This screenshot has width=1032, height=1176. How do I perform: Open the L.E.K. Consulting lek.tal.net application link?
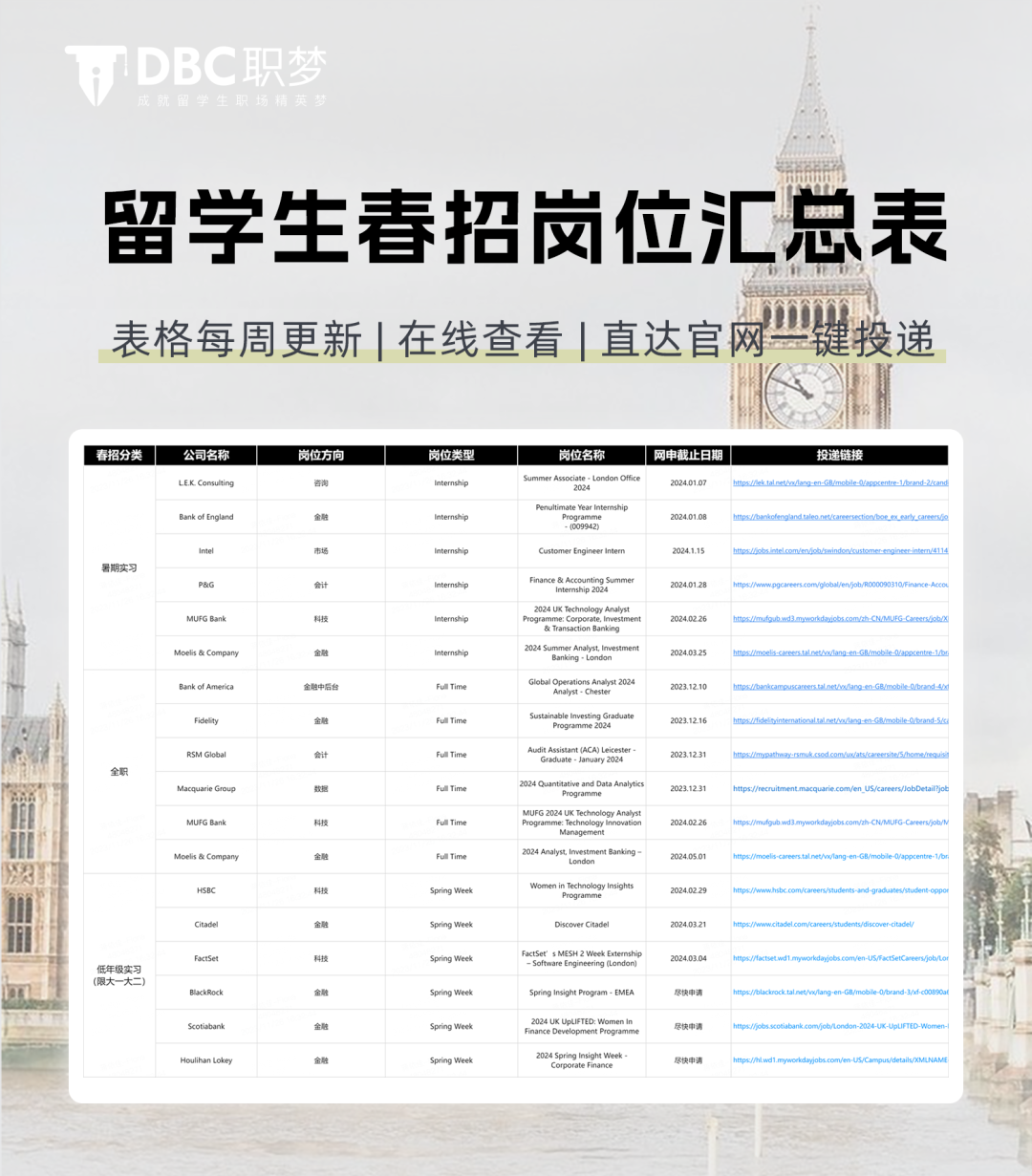840,483
